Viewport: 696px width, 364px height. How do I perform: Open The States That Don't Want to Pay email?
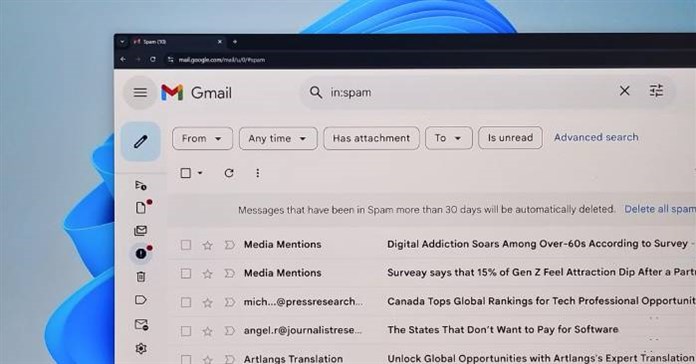point(502,329)
